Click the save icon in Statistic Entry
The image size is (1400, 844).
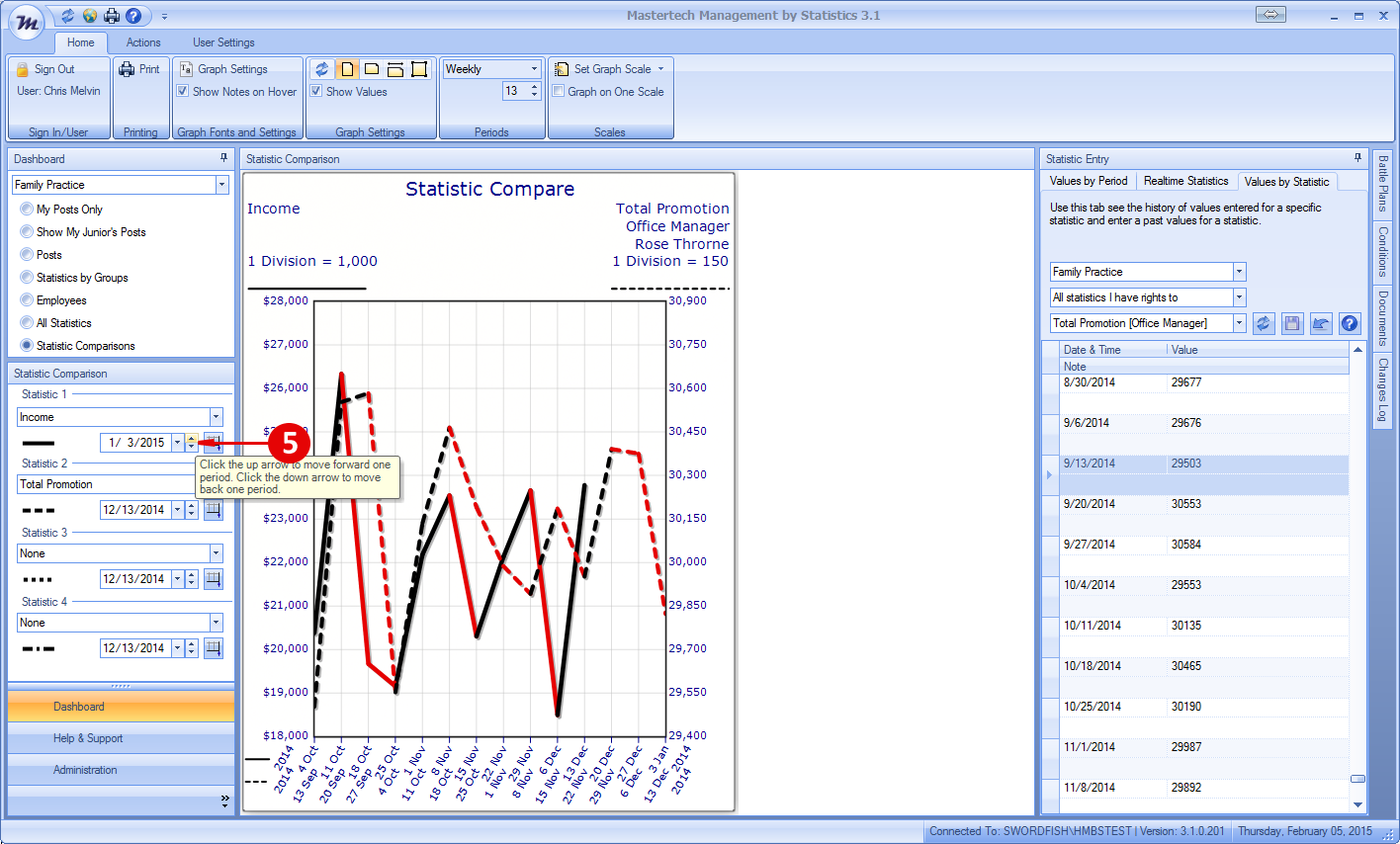click(x=1292, y=323)
